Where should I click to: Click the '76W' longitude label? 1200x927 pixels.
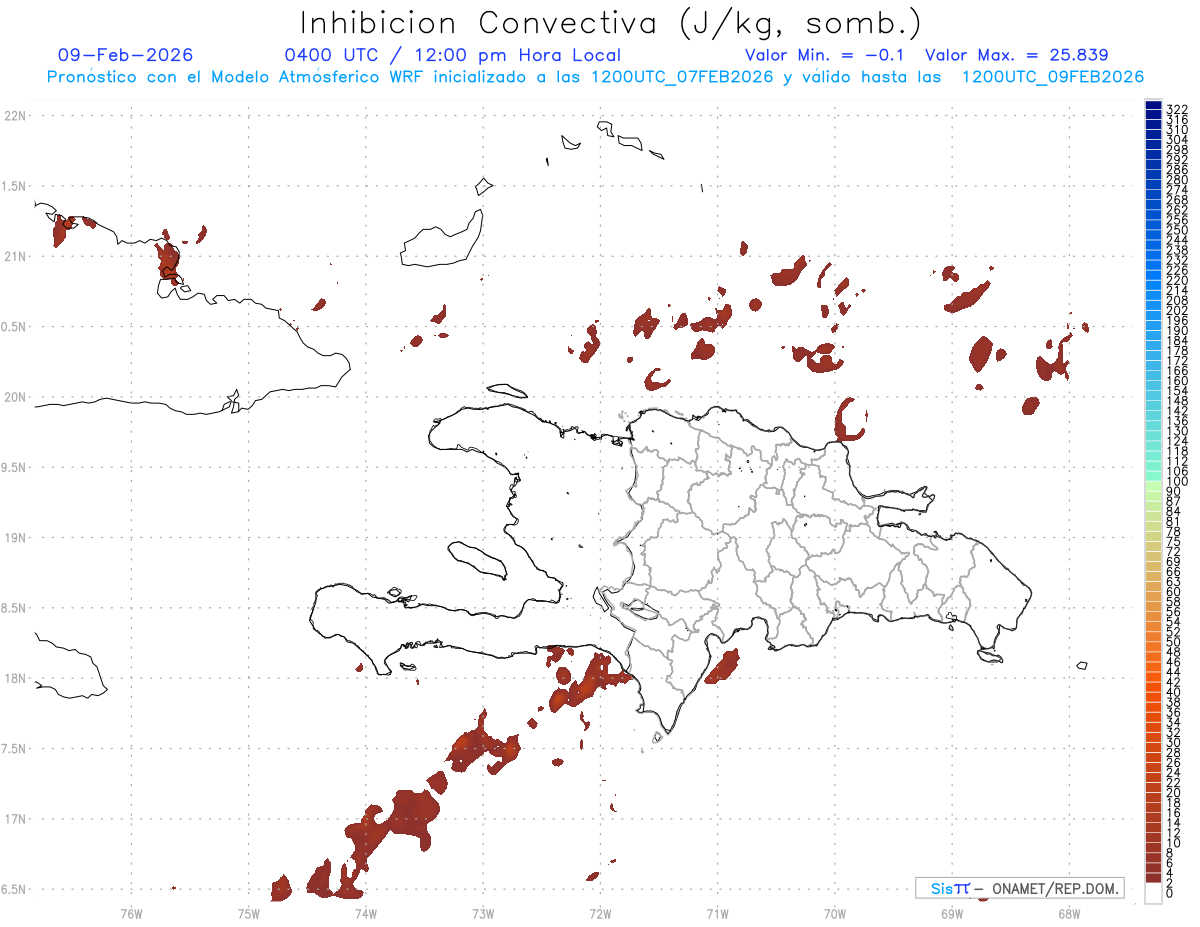(x=131, y=913)
